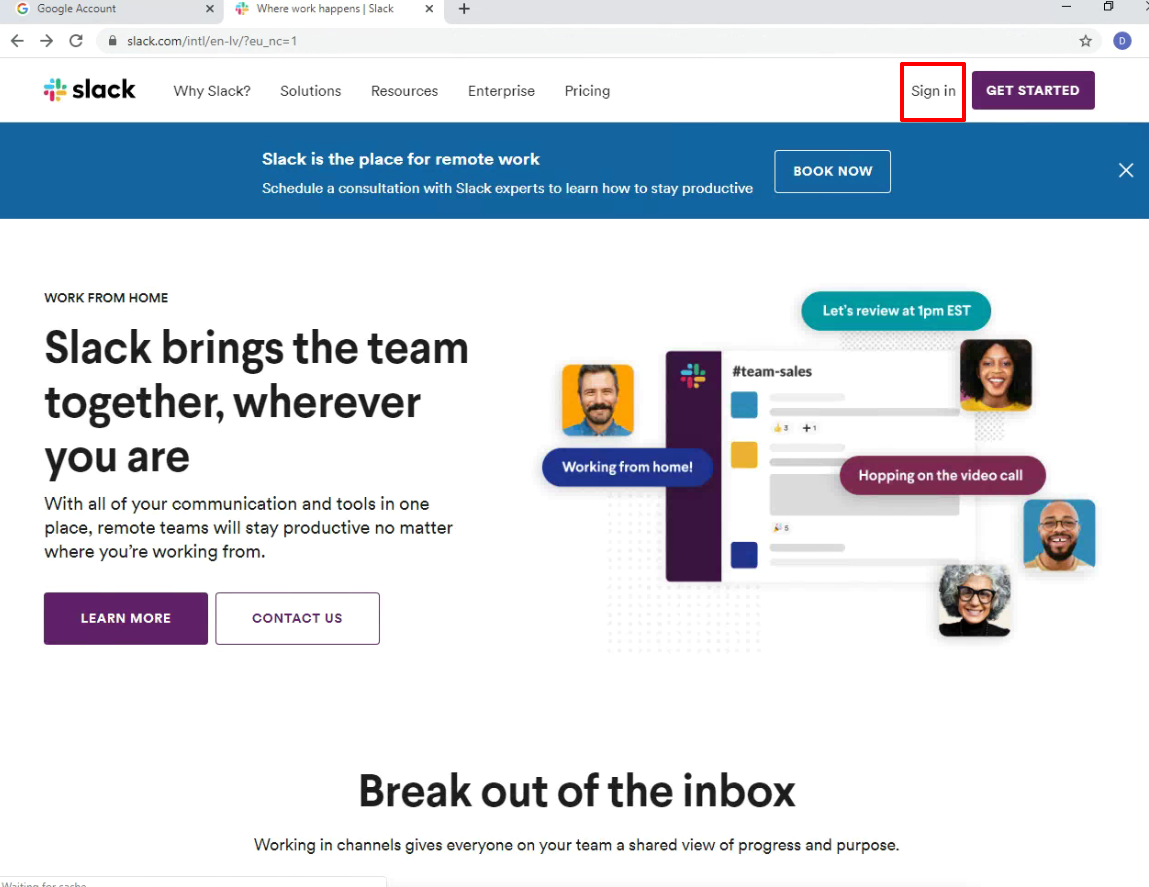Viewport: 1149px width, 887px height.
Task: Click the Slack logo in header
Action: click(90, 90)
